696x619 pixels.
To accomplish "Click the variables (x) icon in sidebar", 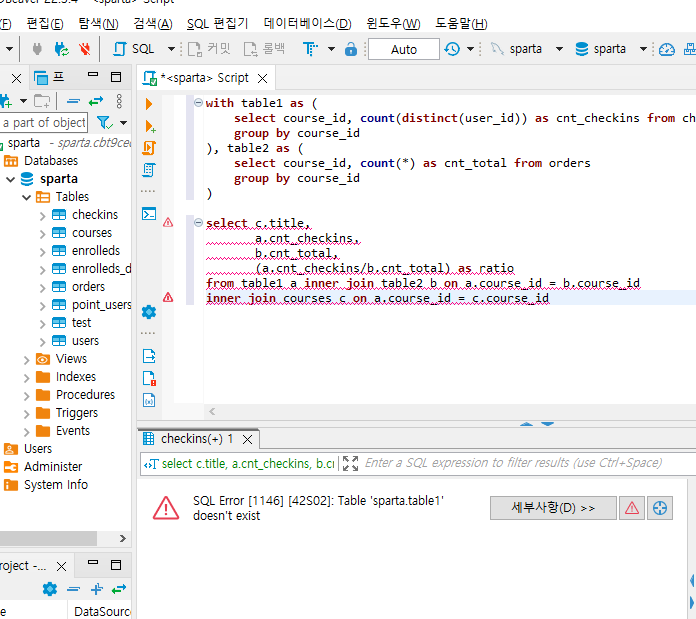I will (x=149, y=400).
